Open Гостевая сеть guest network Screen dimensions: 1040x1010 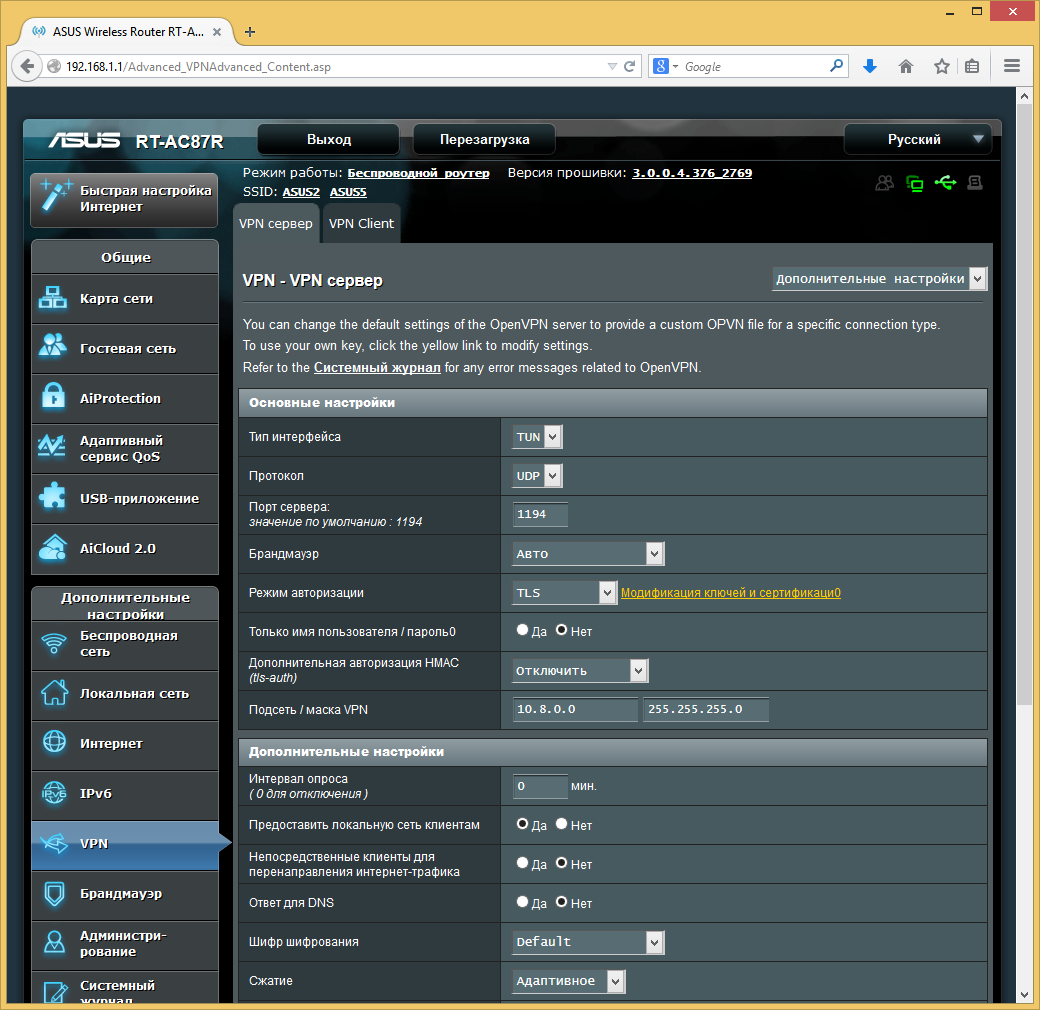point(125,349)
